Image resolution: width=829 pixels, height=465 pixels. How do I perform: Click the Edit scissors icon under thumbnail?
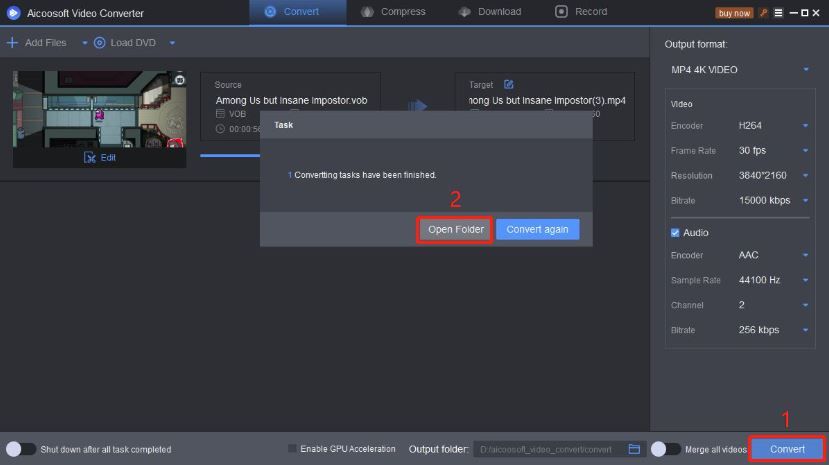pos(90,157)
